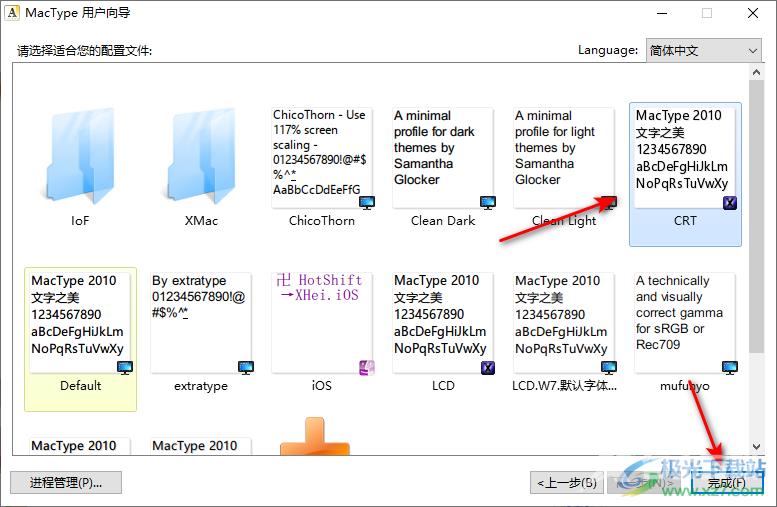The height and width of the screenshot is (507, 777).
Task: Select the ChicoThorn profile thumbnail
Action: point(322,158)
